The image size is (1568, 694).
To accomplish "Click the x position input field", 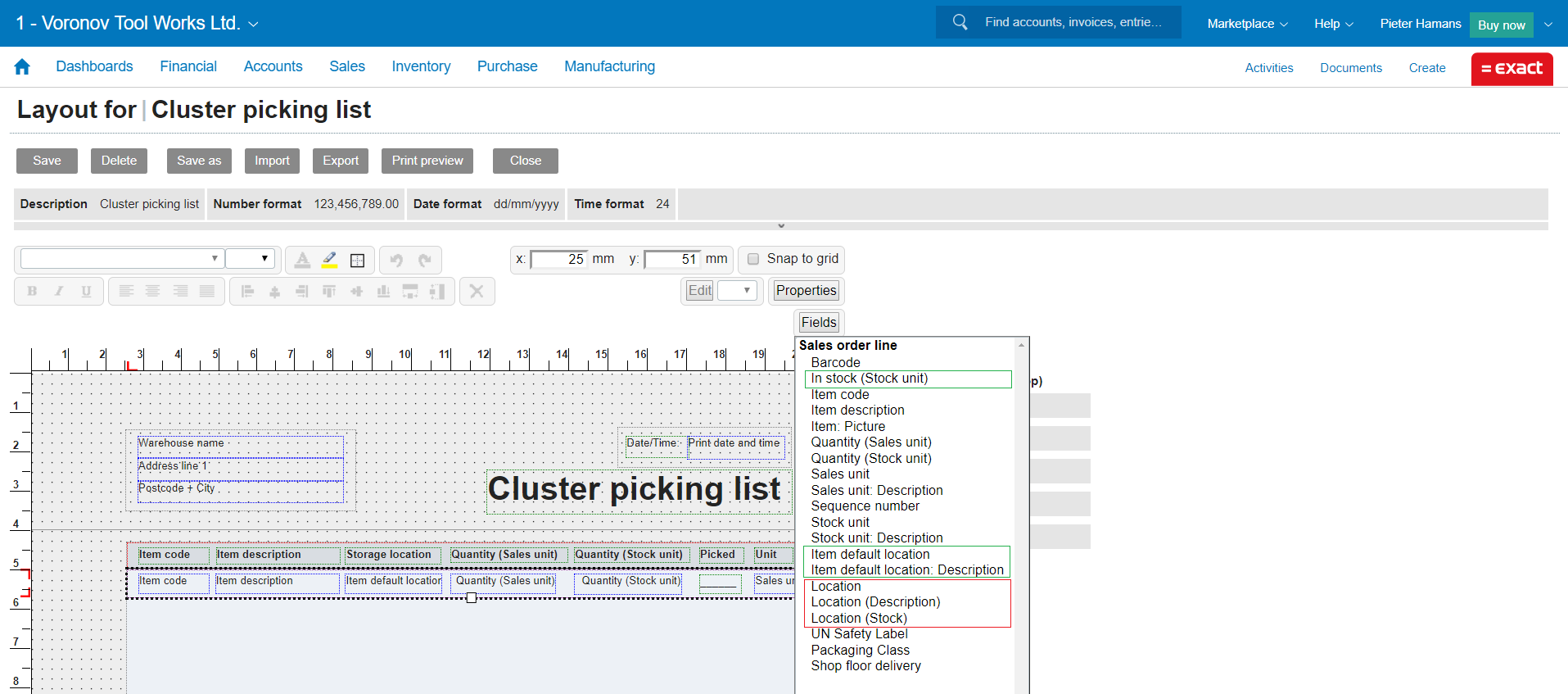I will point(559,260).
